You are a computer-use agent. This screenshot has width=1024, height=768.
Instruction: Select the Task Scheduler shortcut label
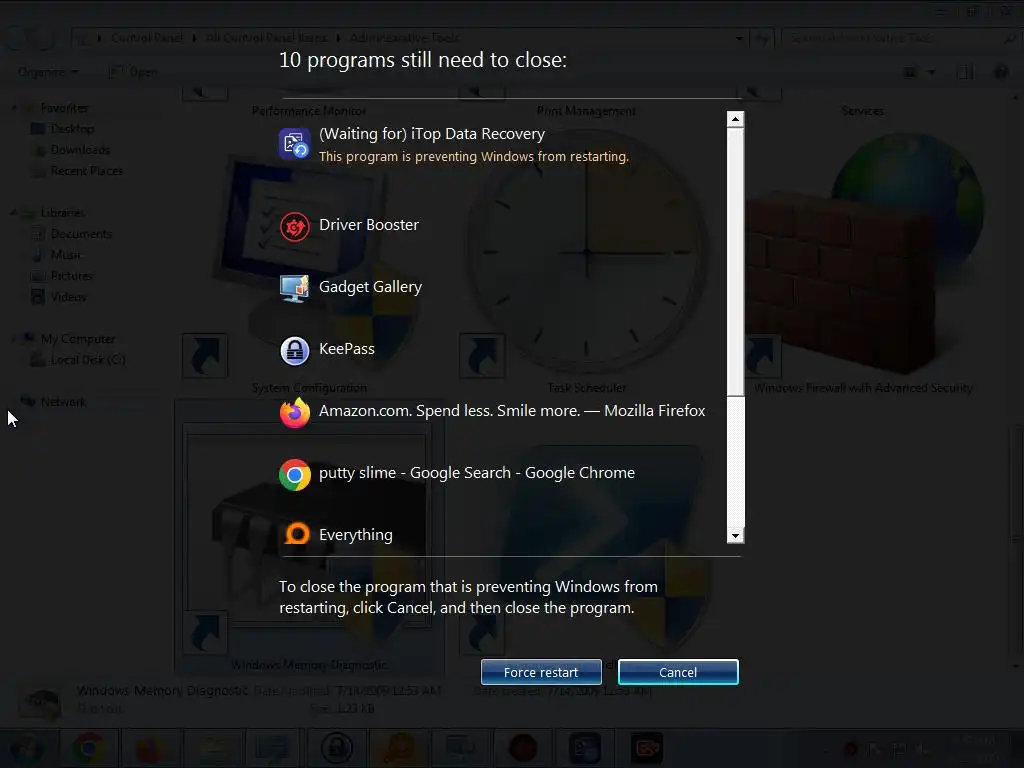(586, 388)
